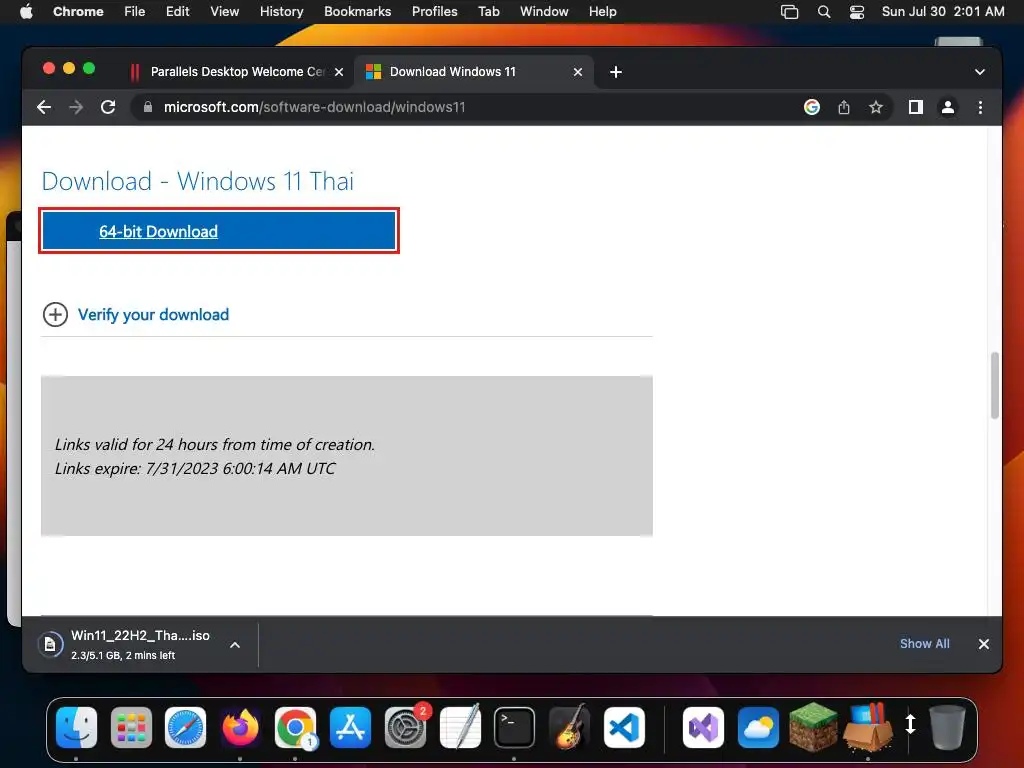This screenshot has width=1024, height=768.
Task: Open the Edit menu
Action: [x=177, y=11]
